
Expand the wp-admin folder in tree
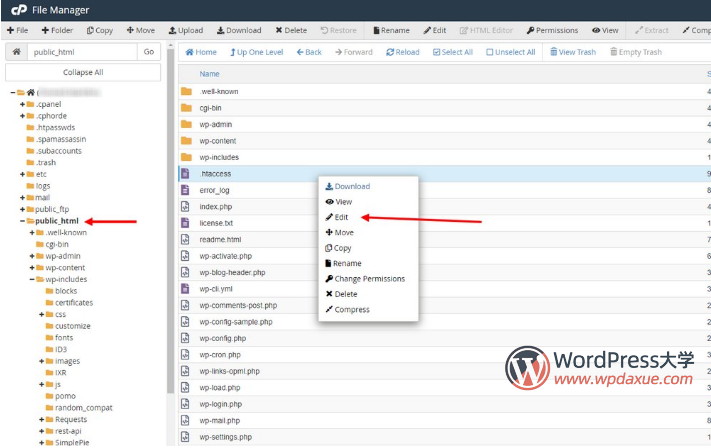click(33, 256)
